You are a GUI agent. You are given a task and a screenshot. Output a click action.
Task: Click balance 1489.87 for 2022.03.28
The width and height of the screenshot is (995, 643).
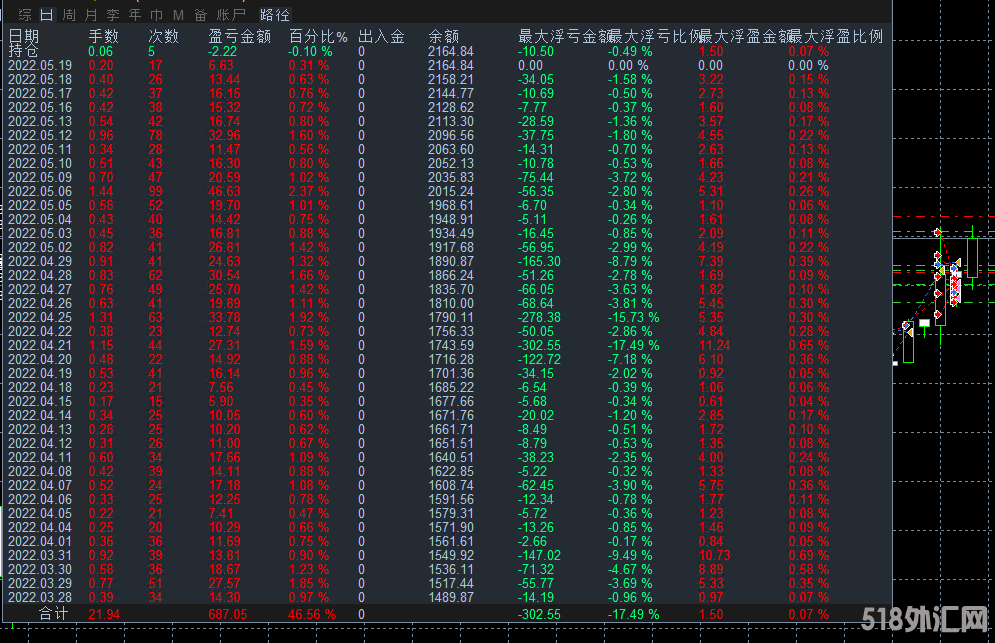pos(451,597)
